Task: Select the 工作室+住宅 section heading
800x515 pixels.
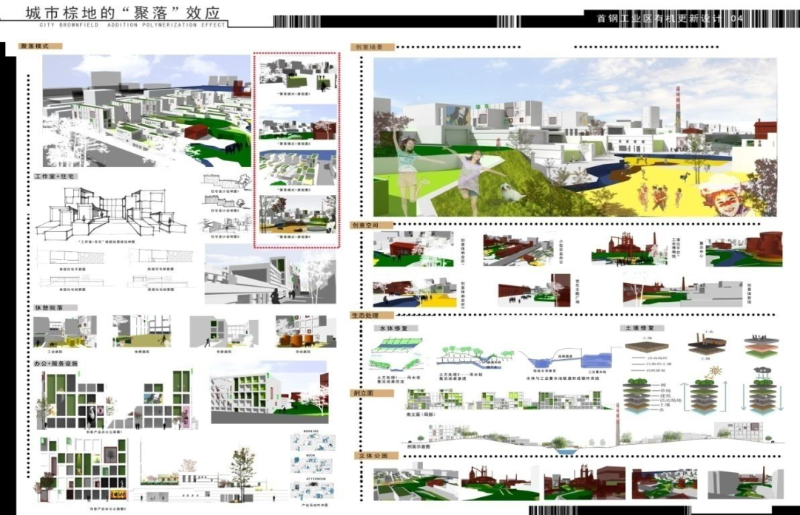Action: (56, 176)
